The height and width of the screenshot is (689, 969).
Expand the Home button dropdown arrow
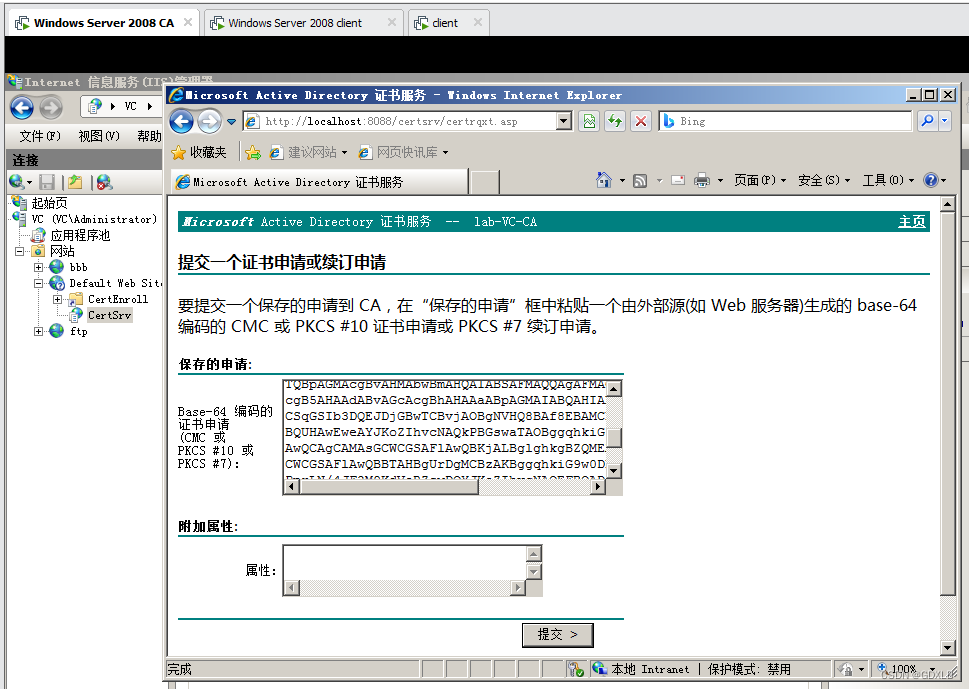[x=622, y=180]
